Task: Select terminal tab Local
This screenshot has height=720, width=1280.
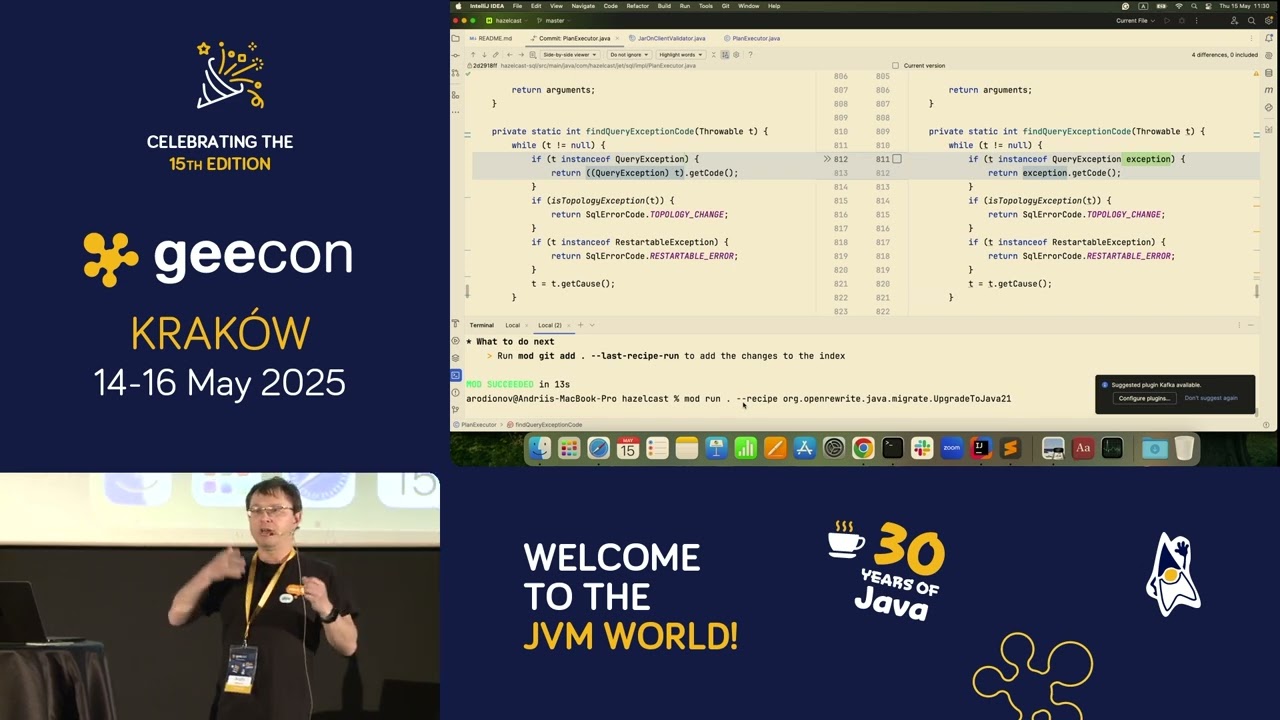Action: click(x=512, y=325)
